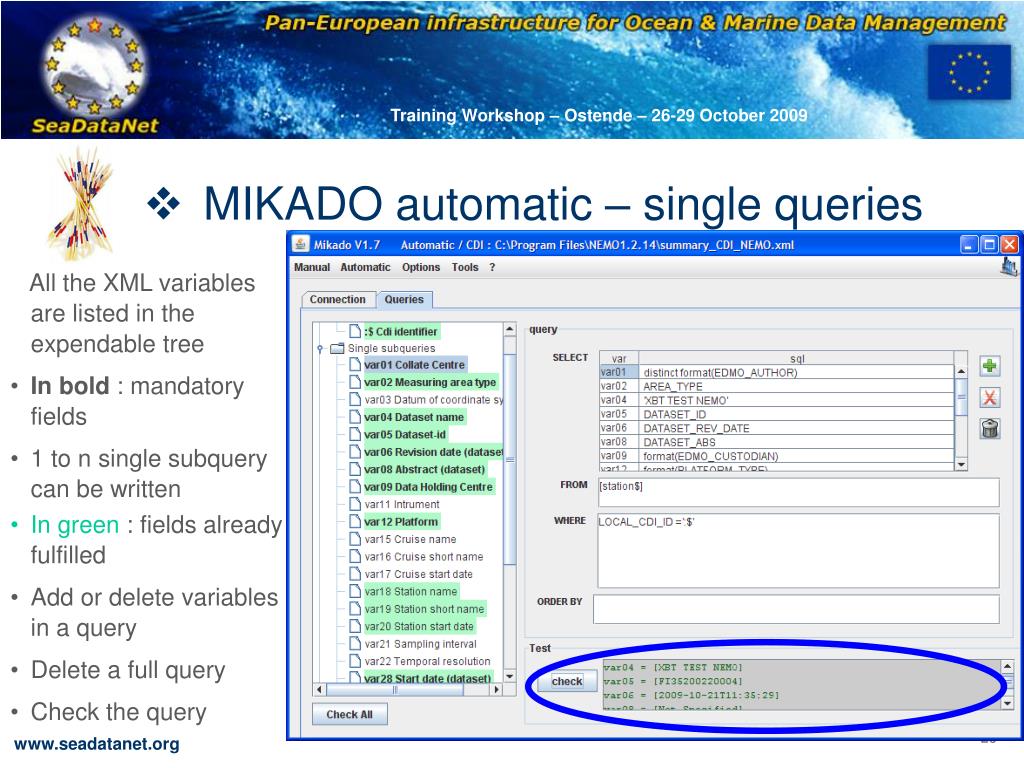Image resolution: width=1024 pixels, height=768 pixels.
Task: Click the document icon of var11 Intrument
Action: (x=355, y=504)
